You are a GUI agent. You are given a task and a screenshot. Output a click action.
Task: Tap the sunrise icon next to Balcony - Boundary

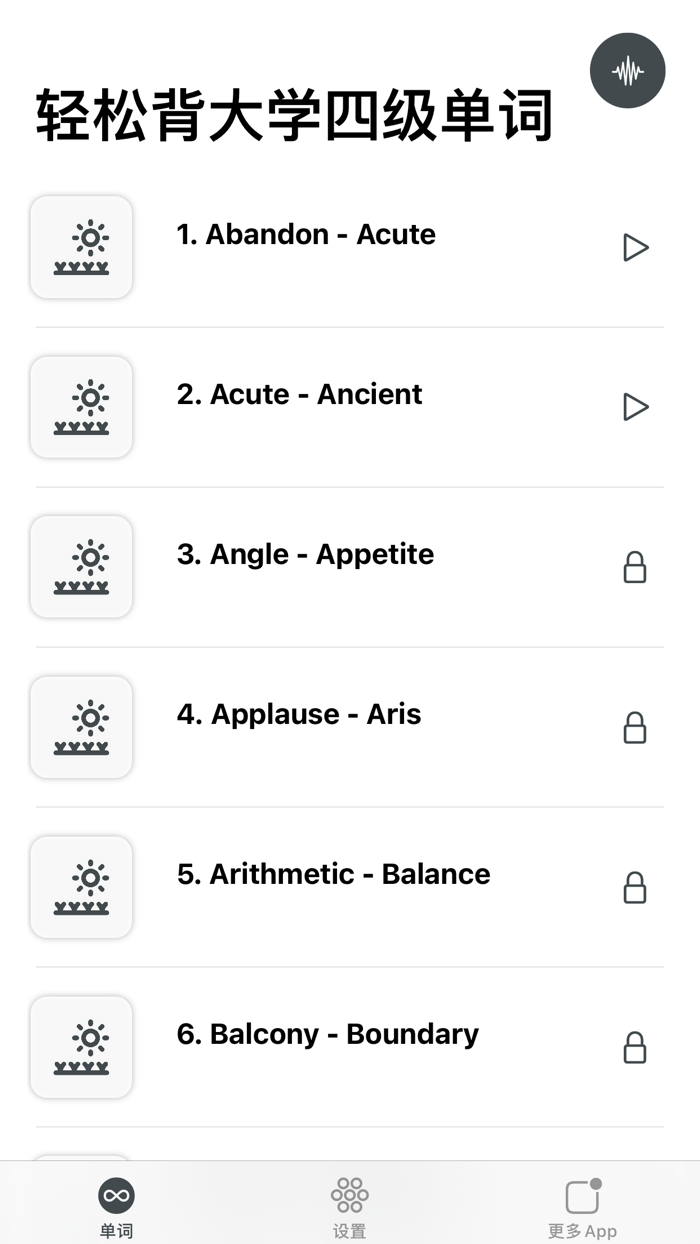[81, 1047]
